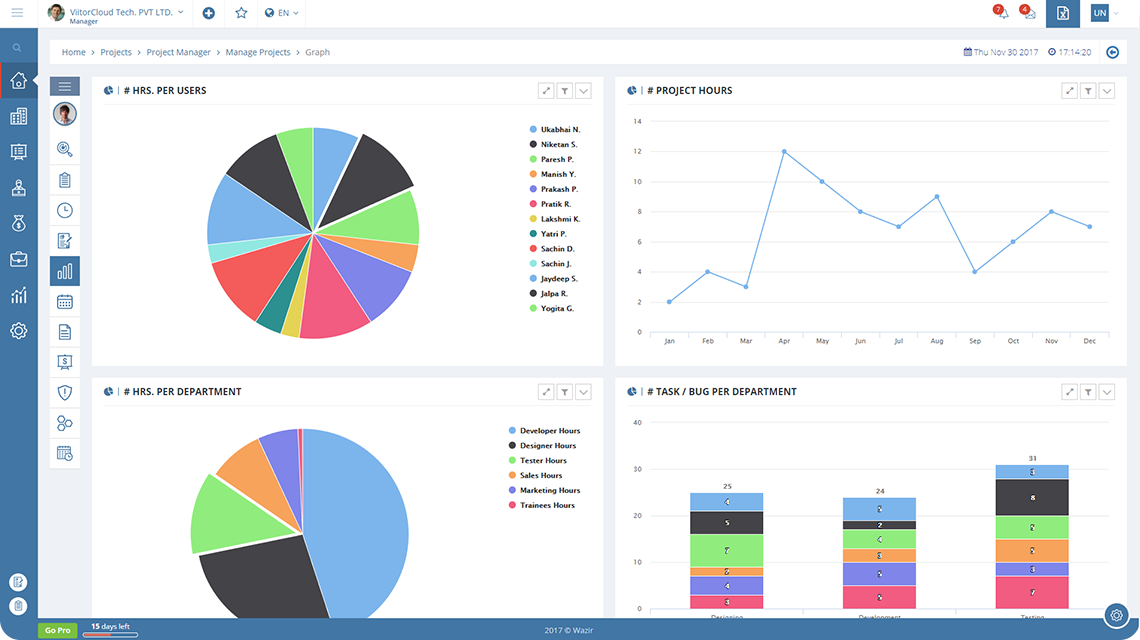Open the notifications bell icon
1140x640 pixels.
click(x=1002, y=12)
